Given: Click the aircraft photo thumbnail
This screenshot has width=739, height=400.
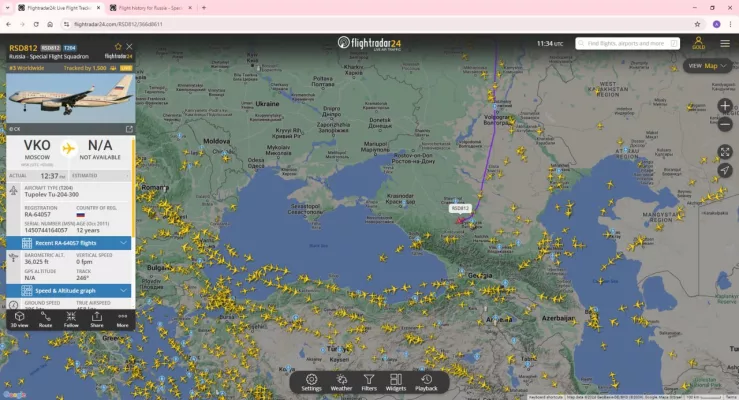Looking at the screenshot, I should tap(71, 99).
